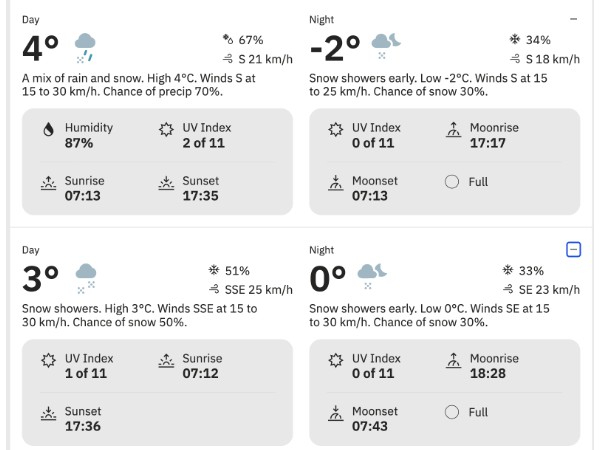The height and width of the screenshot is (450, 600).
Task: Click the 3° day snow showers icon
Action: coord(86,279)
